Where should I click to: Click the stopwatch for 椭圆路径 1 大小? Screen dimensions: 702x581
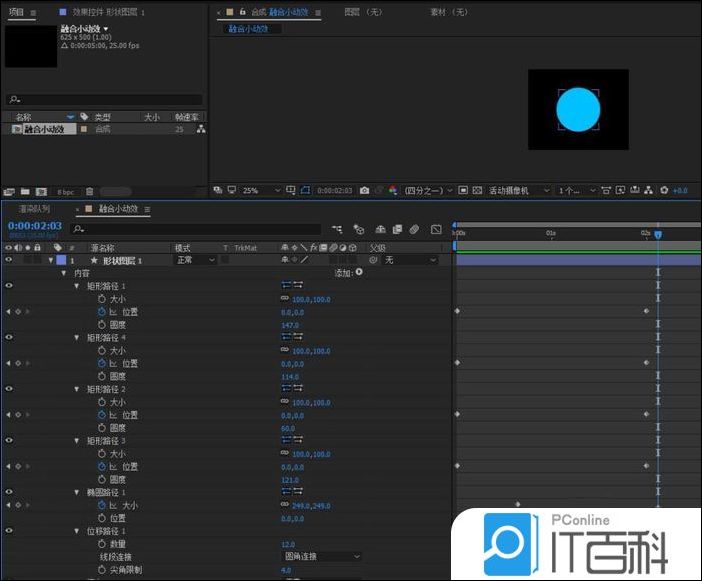[x=101, y=505]
